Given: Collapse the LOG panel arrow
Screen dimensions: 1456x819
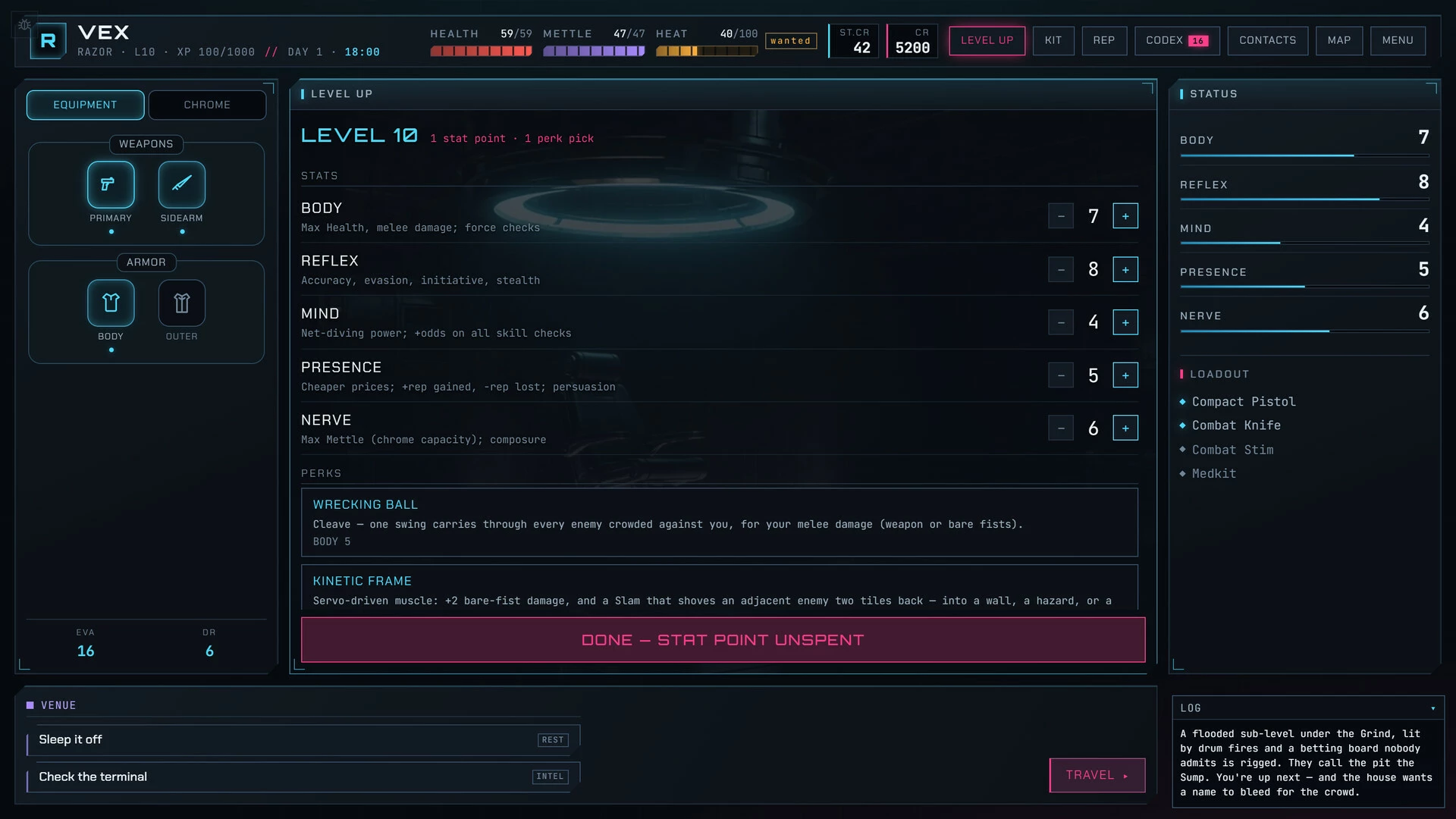Looking at the screenshot, I should click(x=1433, y=708).
